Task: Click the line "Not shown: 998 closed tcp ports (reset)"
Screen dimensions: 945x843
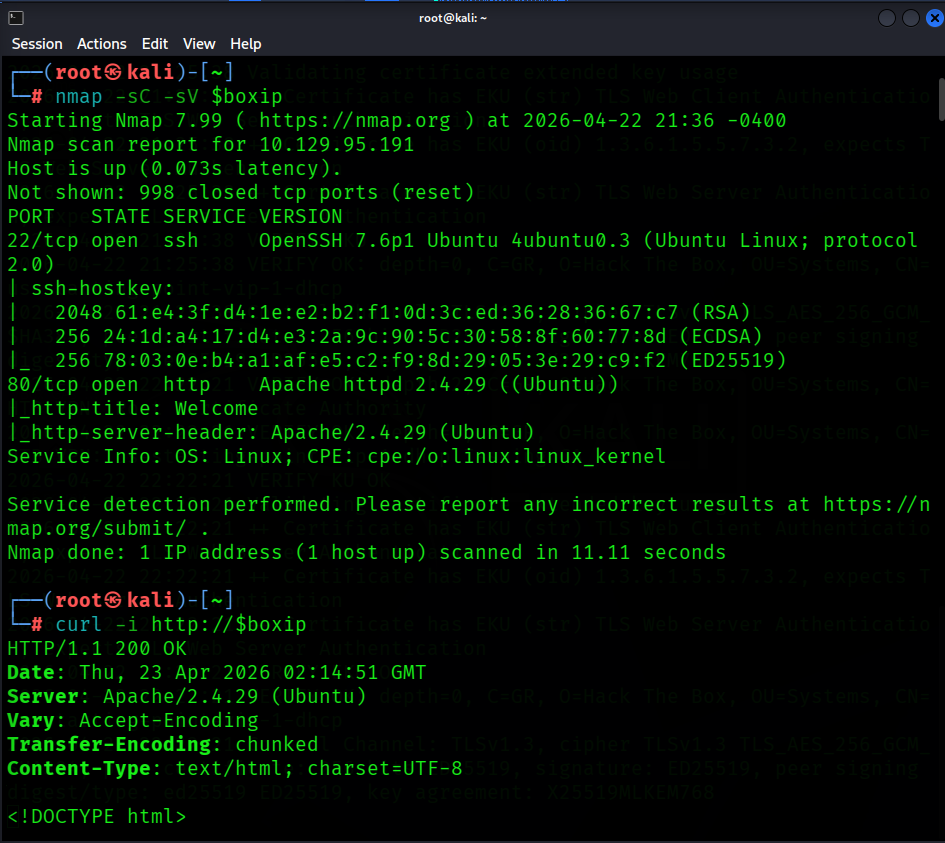Action: coord(240,193)
